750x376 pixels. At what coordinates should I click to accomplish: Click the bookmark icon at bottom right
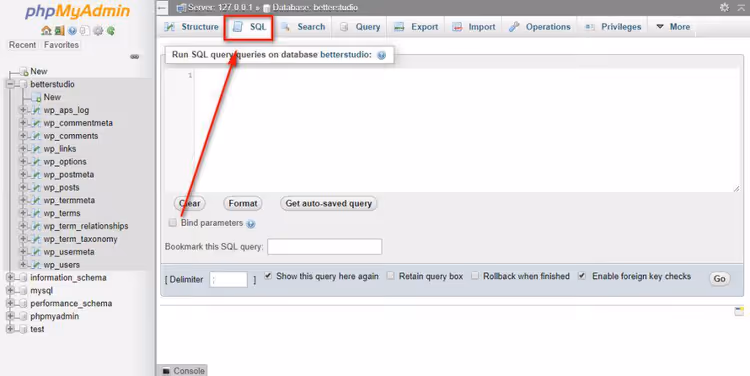tap(739, 311)
